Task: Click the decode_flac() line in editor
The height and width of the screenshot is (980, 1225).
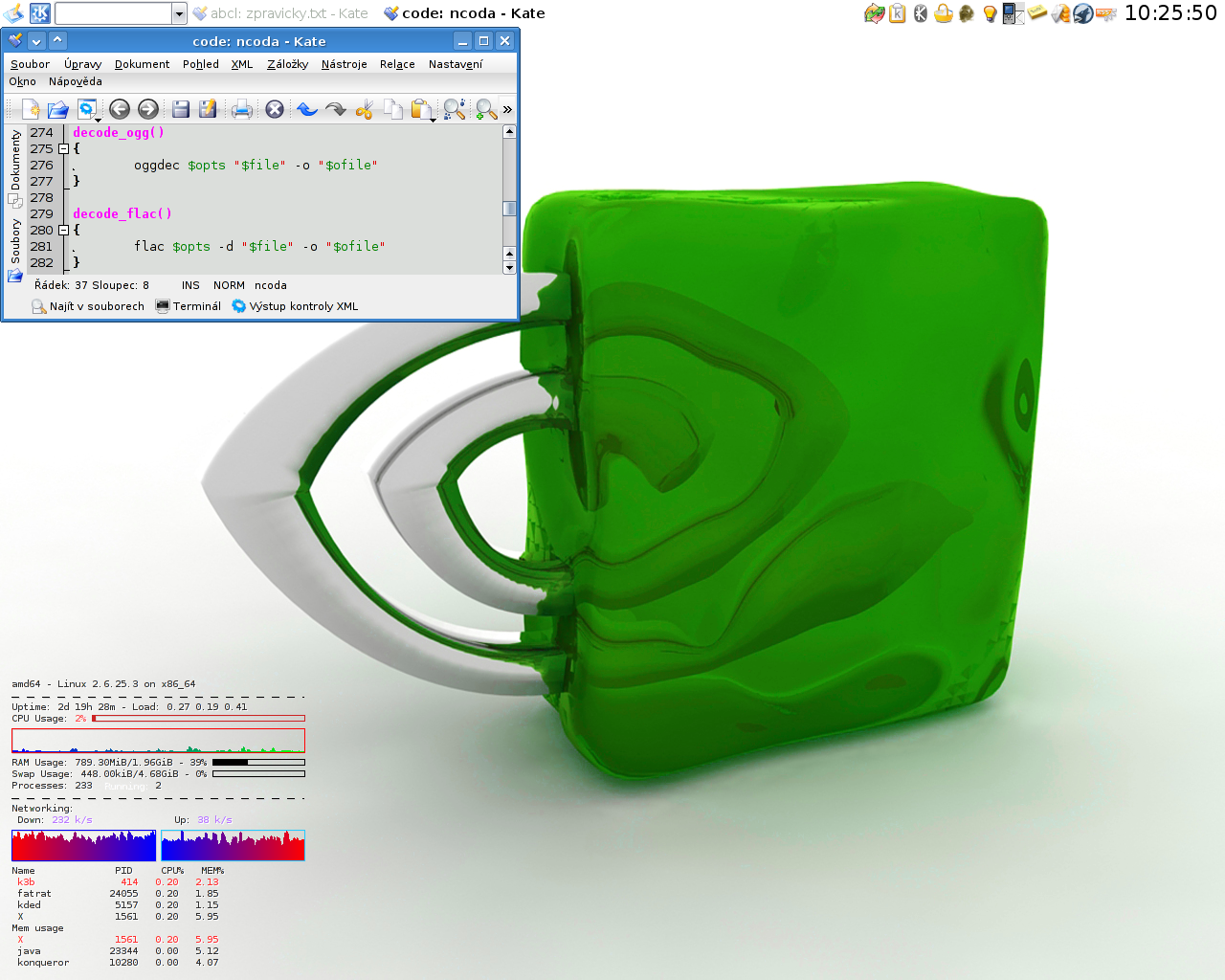Action: [122, 213]
